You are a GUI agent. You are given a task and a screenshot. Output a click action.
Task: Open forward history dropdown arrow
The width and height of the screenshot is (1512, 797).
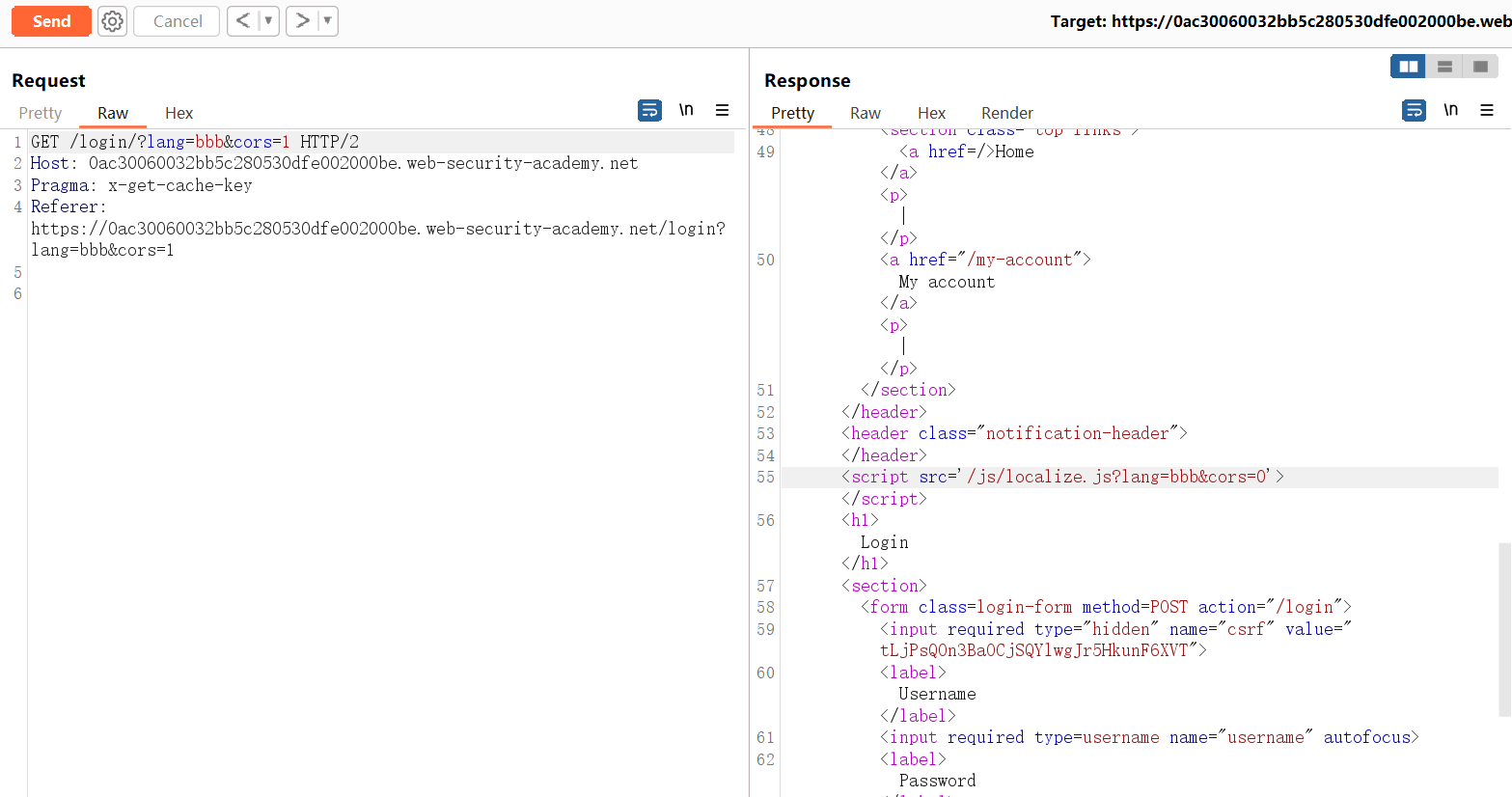point(327,21)
